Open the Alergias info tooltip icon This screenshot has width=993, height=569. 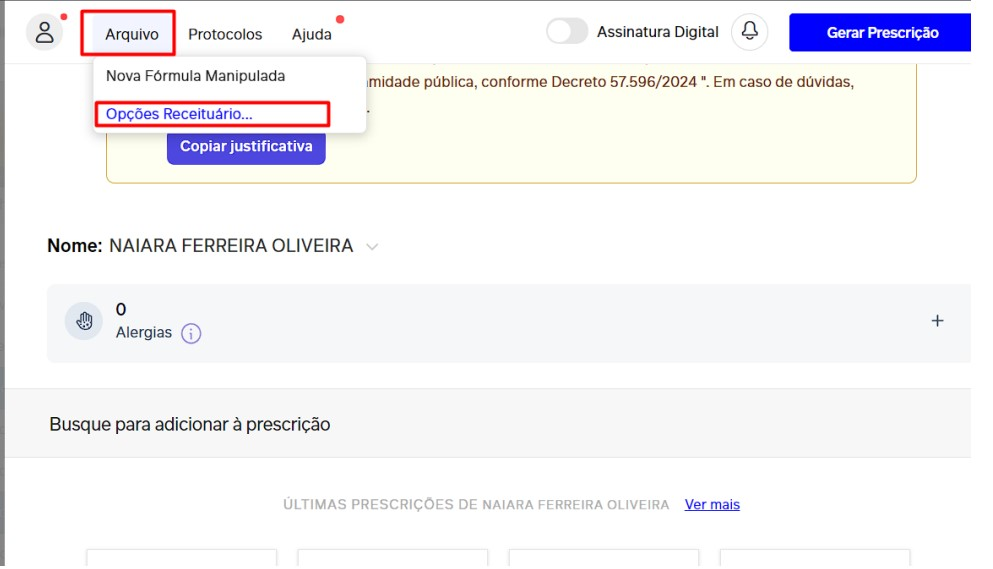point(191,334)
